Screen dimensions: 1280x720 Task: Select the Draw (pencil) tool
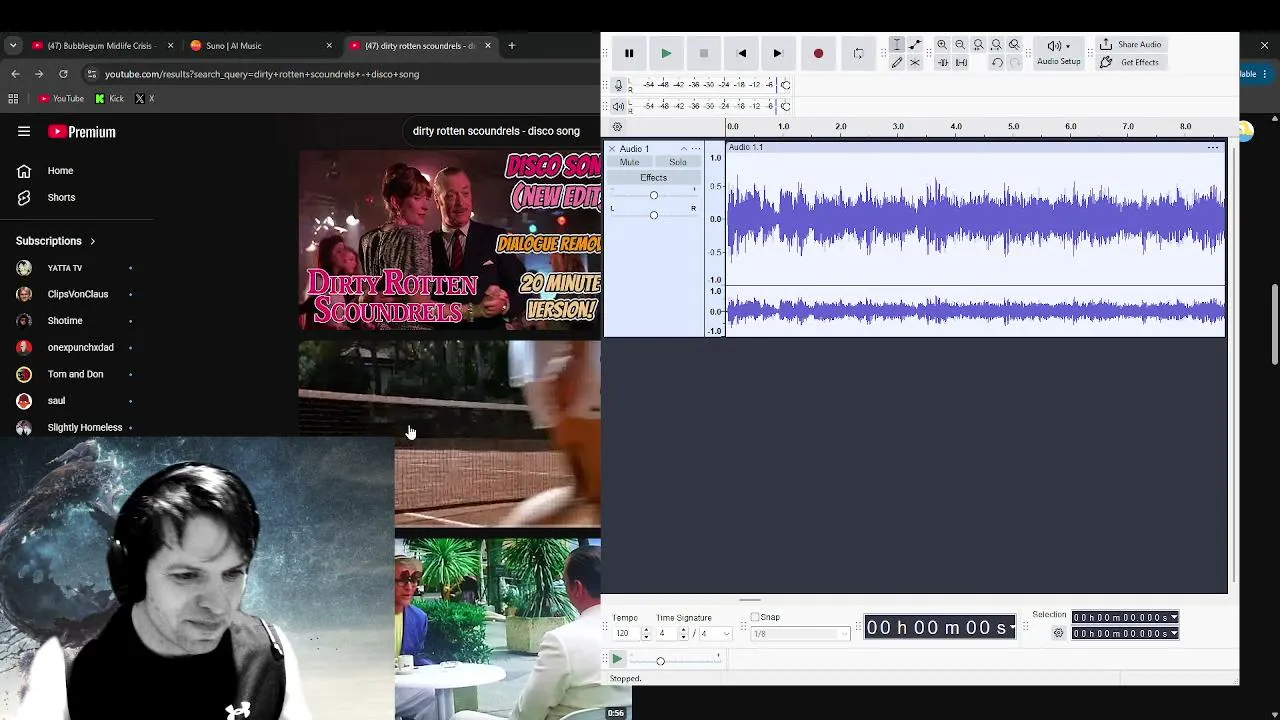pyautogui.click(x=897, y=63)
